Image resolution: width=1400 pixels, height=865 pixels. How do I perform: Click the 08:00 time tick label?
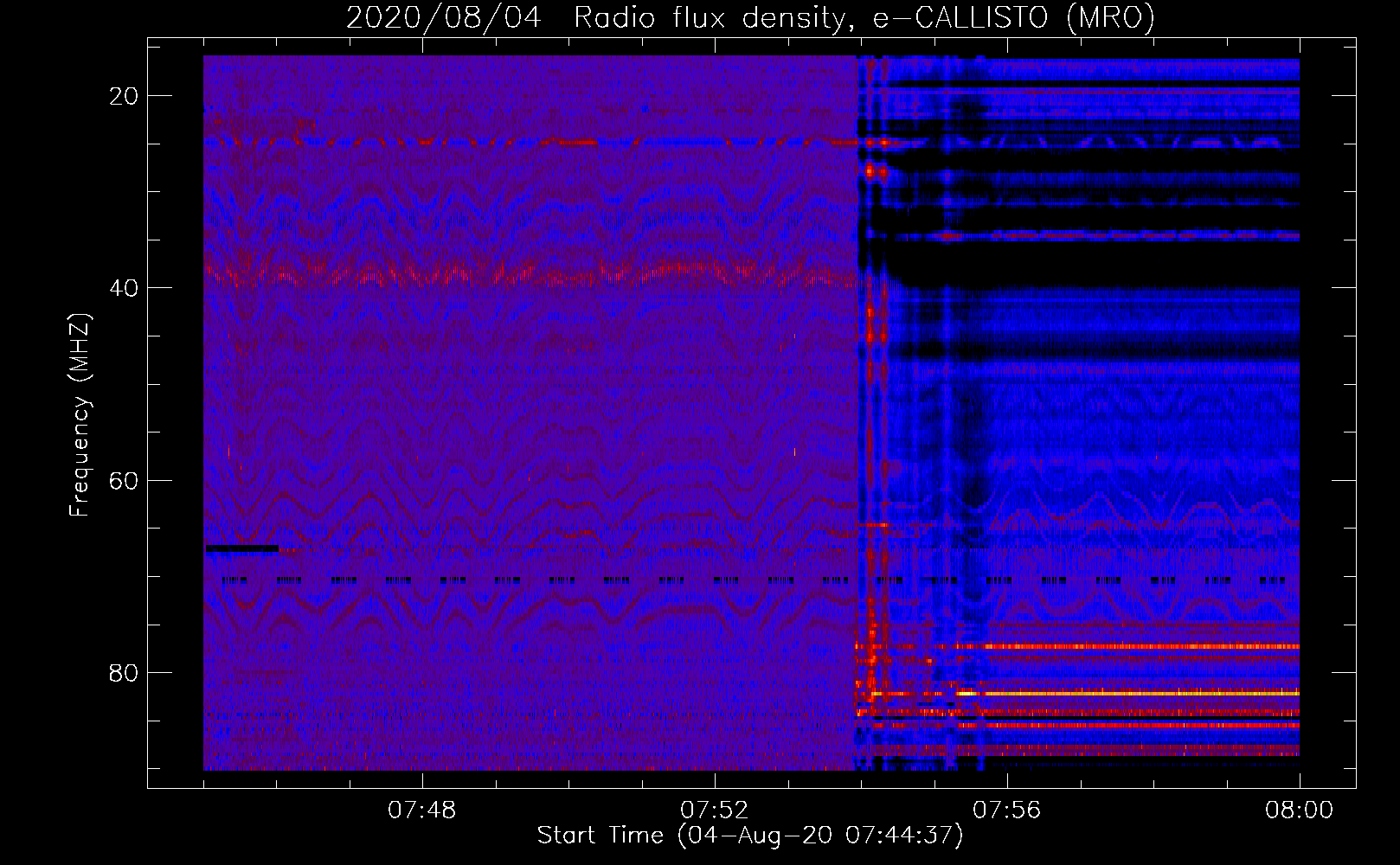(x=1299, y=811)
